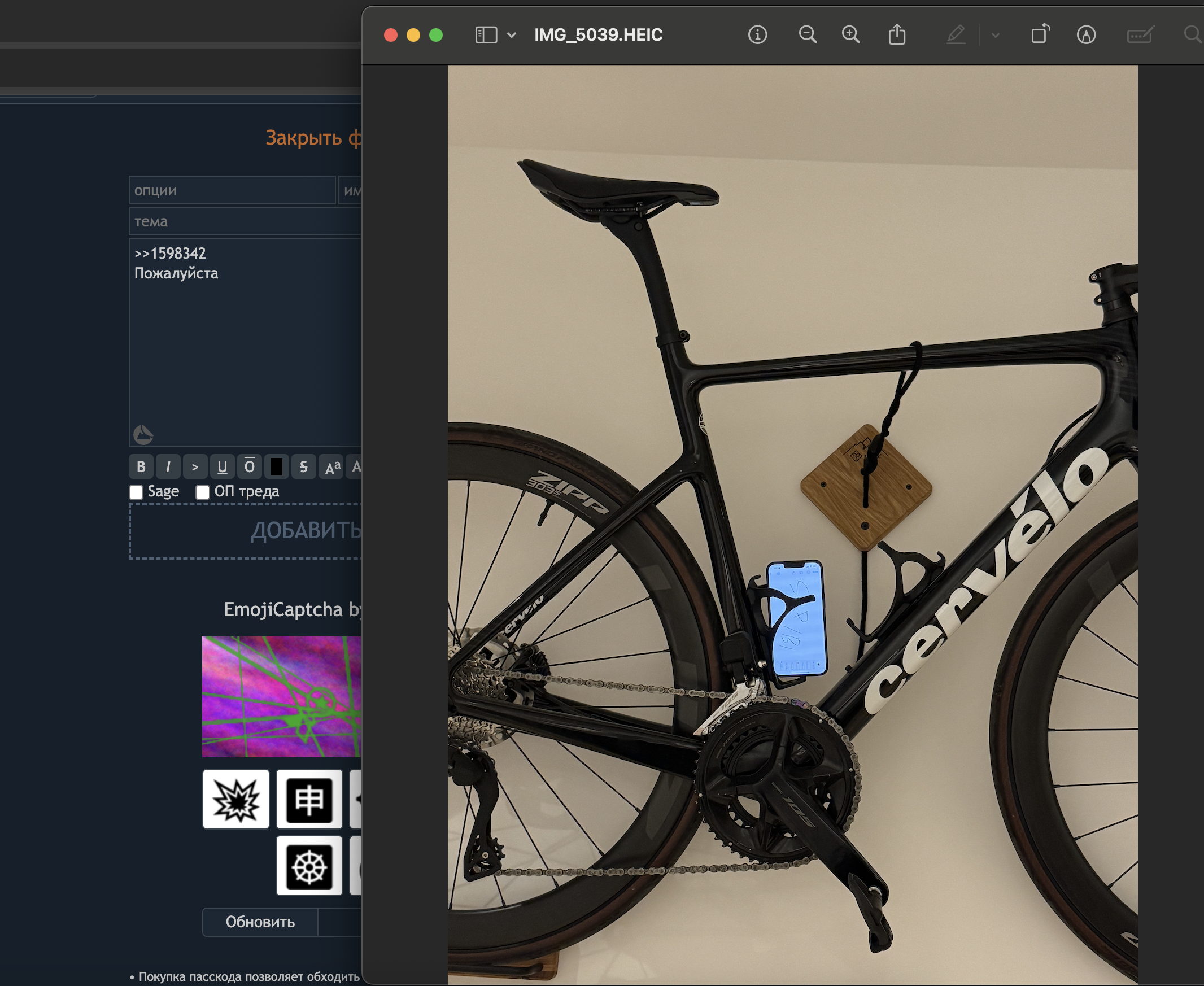This screenshot has height=986, width=1204.
Task: Zoom in on the image in Preview
Action: pos(850,35)
